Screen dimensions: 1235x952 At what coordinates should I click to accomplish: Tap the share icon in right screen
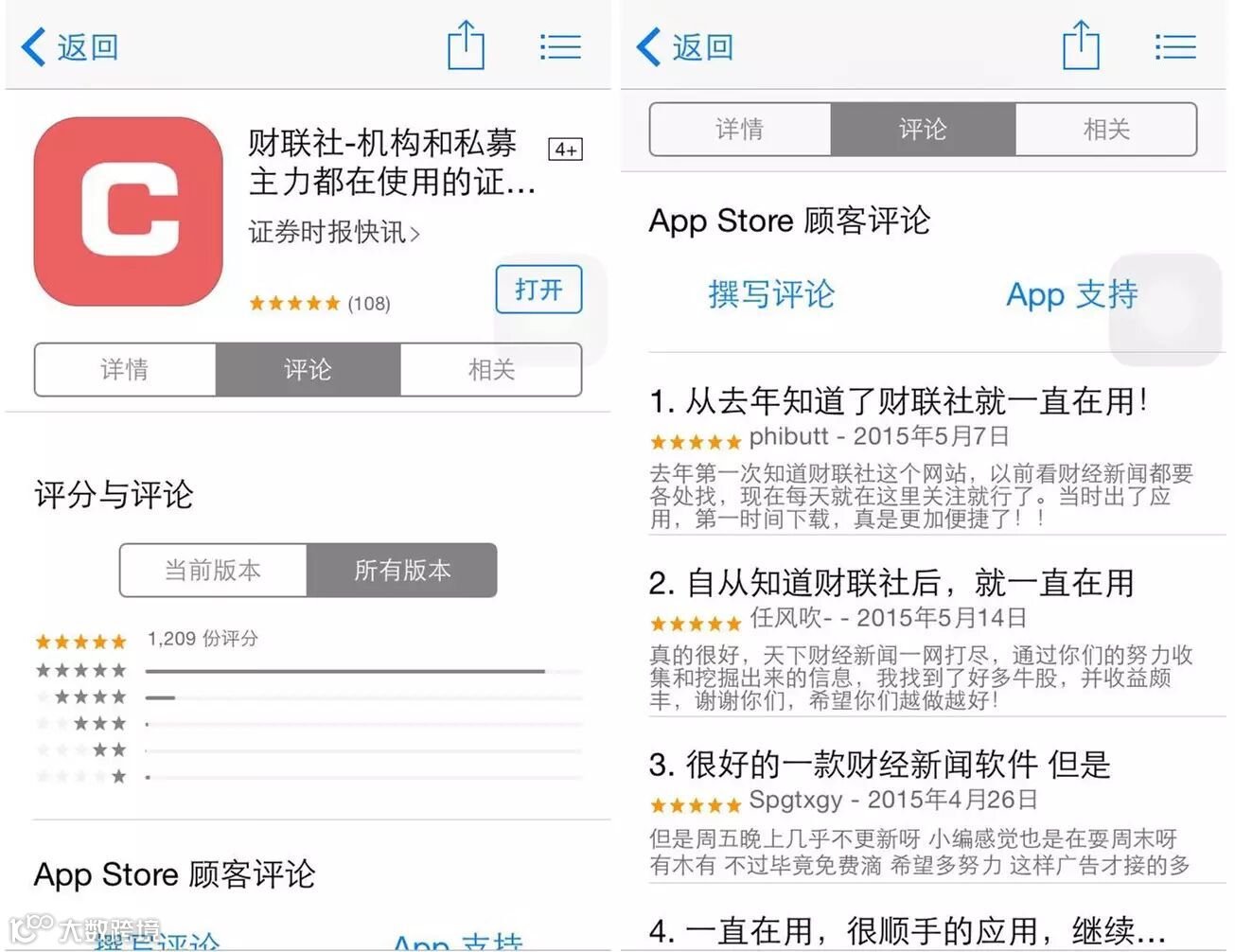(x=1080, y=46)
